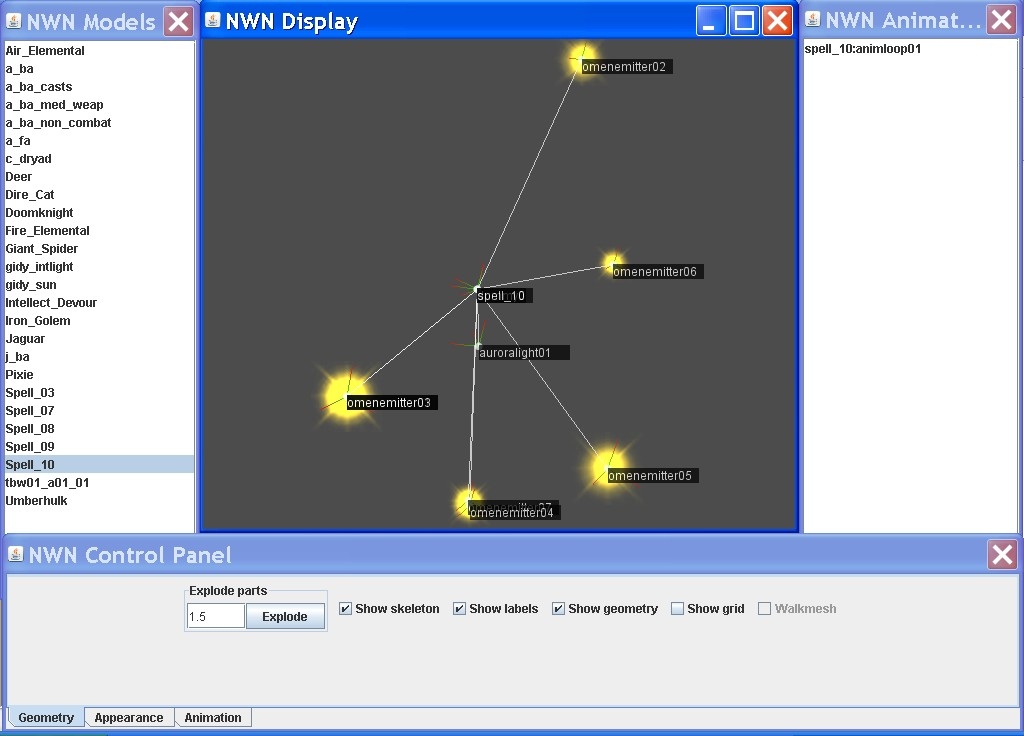This screenshot has width=1024, height=736.
Task: Enable the Show grid checkbox
Action: pyautogui.click(x=677, y=609)
